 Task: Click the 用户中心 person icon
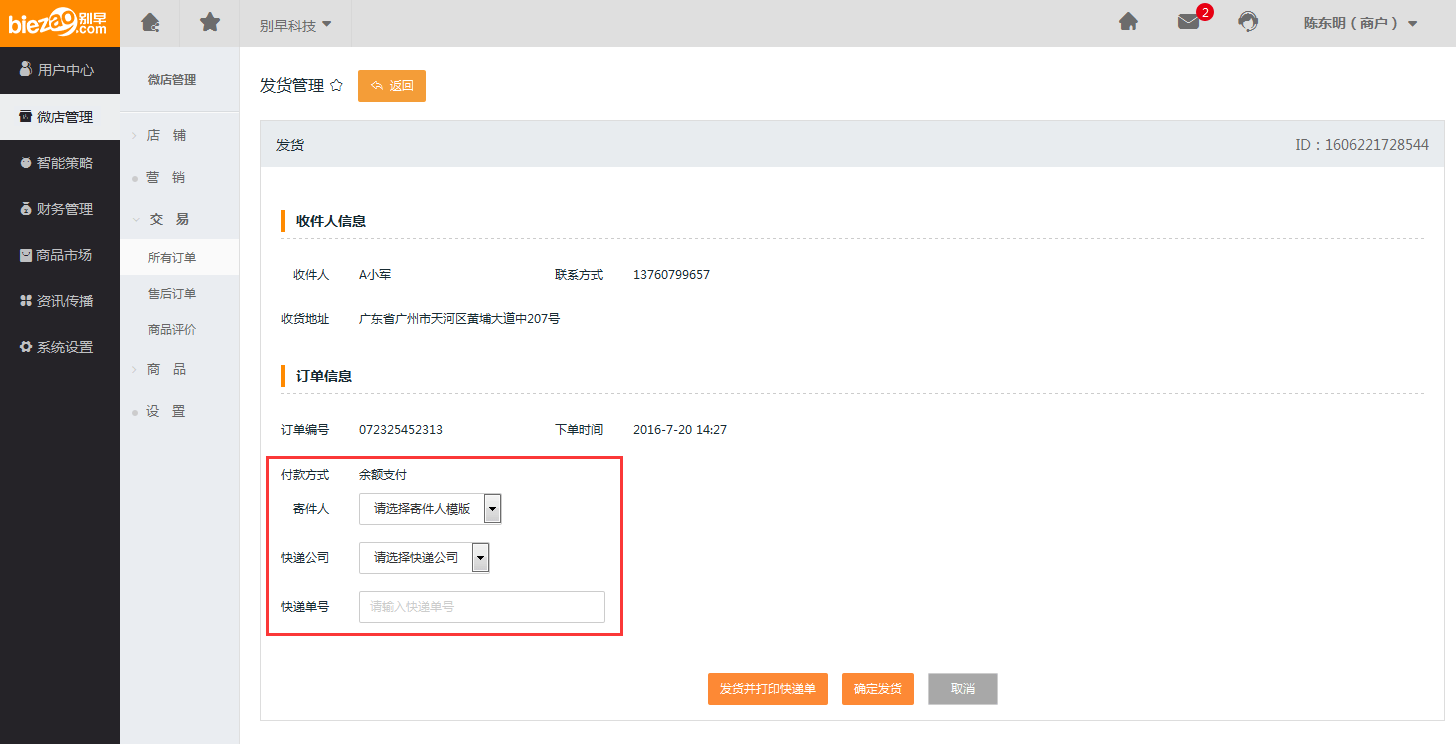[x=26, y=69]
